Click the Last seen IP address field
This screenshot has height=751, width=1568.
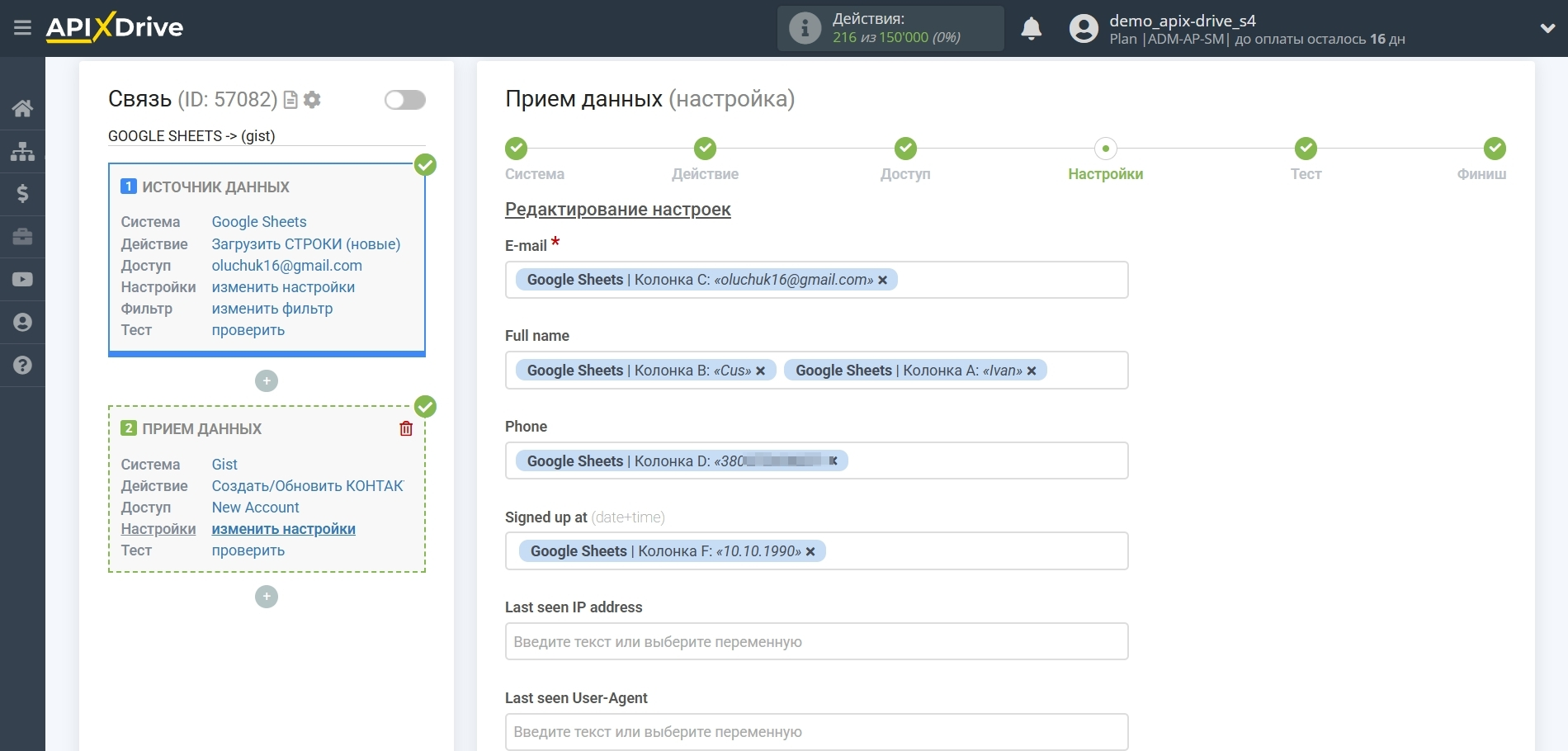816,641
